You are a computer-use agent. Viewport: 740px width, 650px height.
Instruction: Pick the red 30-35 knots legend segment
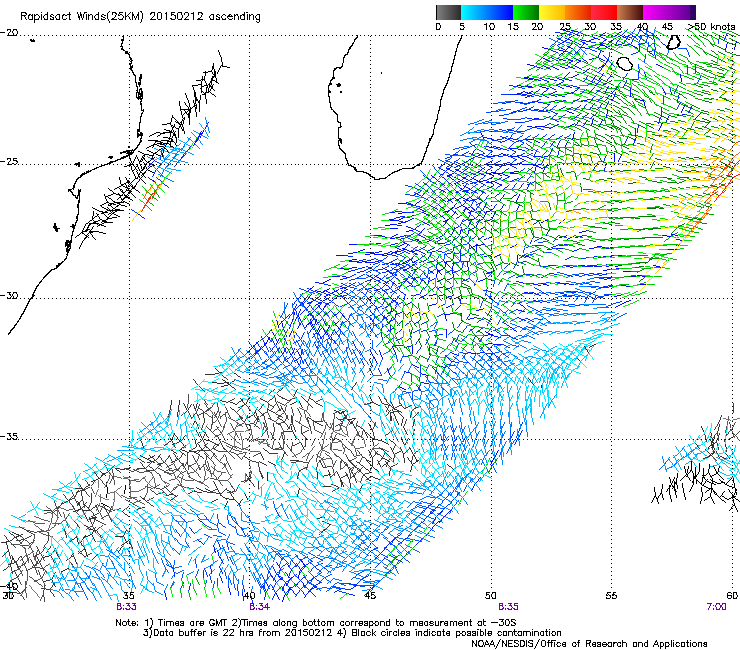pos(604,12)
